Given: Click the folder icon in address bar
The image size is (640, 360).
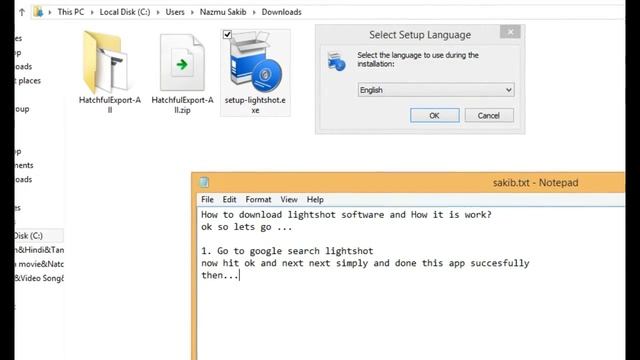Looking at the screenshot, I should click(x=38, y=12).
